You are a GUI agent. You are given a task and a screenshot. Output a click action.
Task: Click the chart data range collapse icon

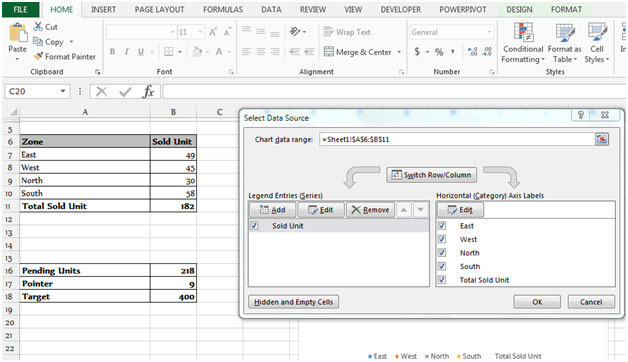coord(602,139)
